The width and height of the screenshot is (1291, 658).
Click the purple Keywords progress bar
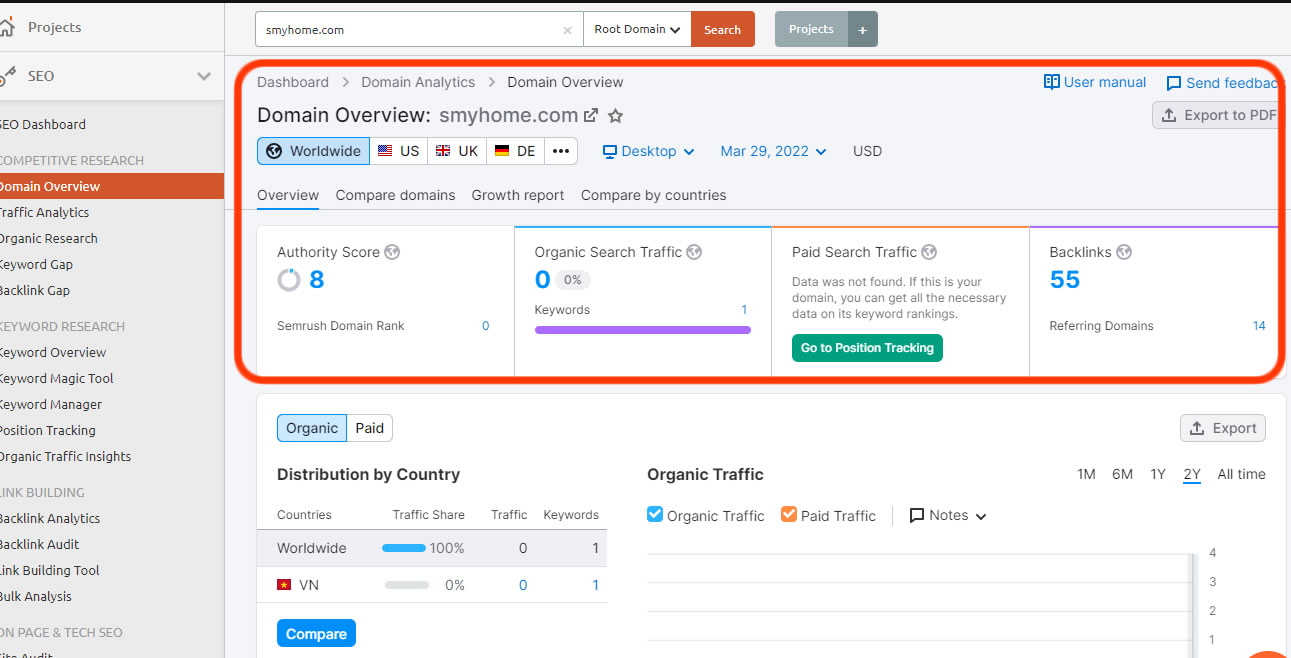pyautogui.click(x=643, y=329)
